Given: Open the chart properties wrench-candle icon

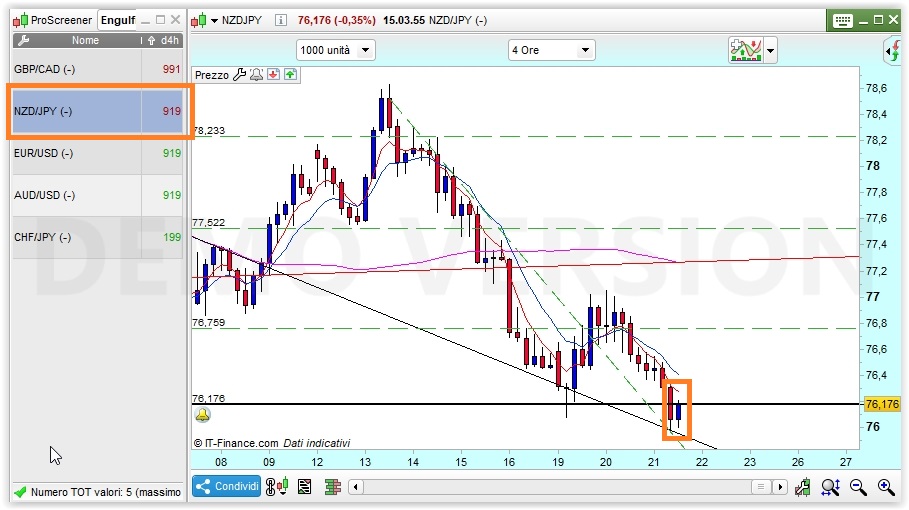Looking at the screenshot, I should click(803, 487).
